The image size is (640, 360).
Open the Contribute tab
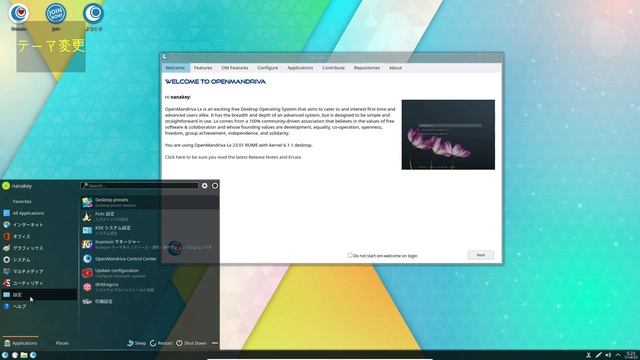pos(333,68)
